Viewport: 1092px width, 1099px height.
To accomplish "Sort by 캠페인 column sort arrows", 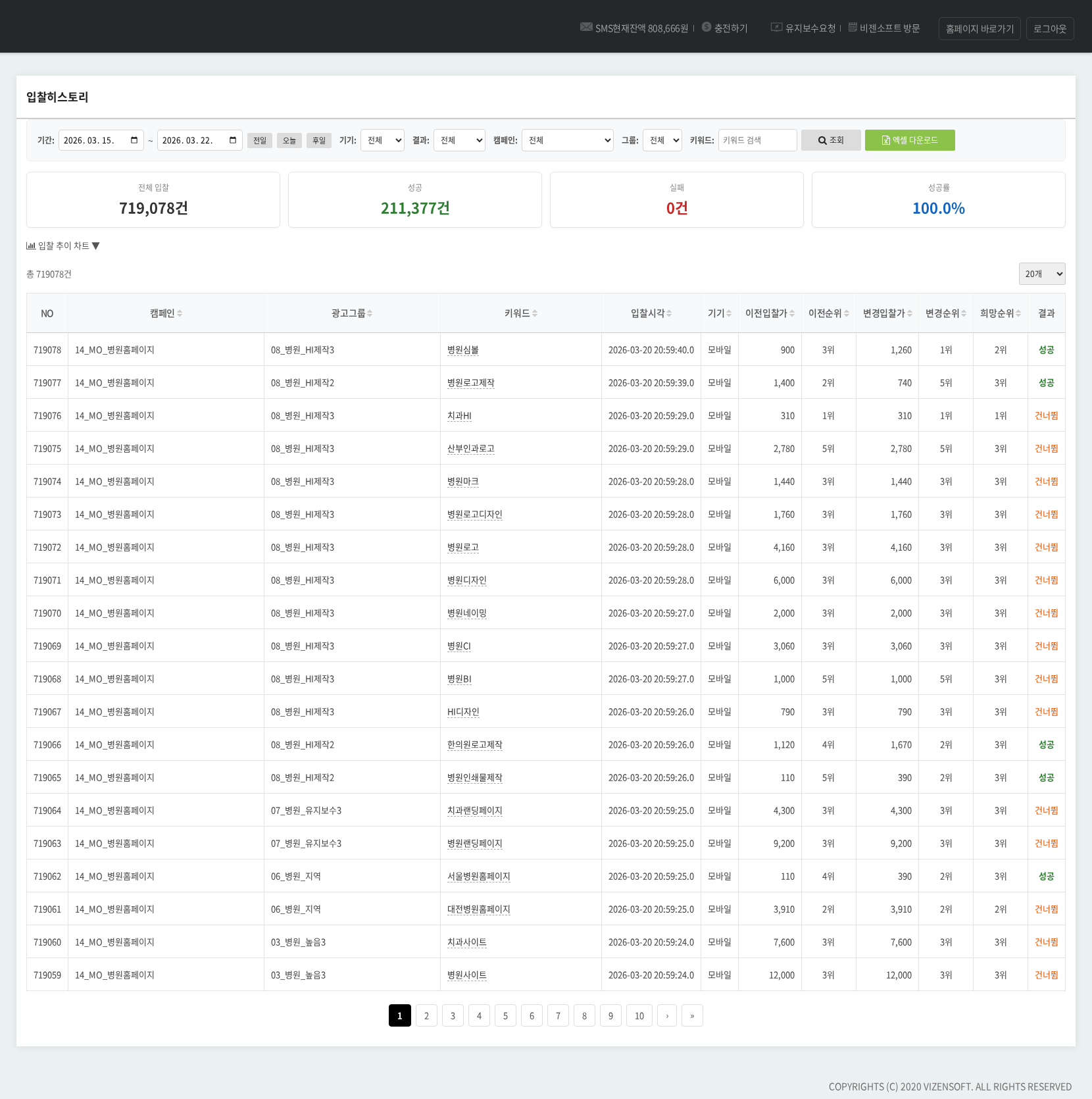I will (180, 313).
